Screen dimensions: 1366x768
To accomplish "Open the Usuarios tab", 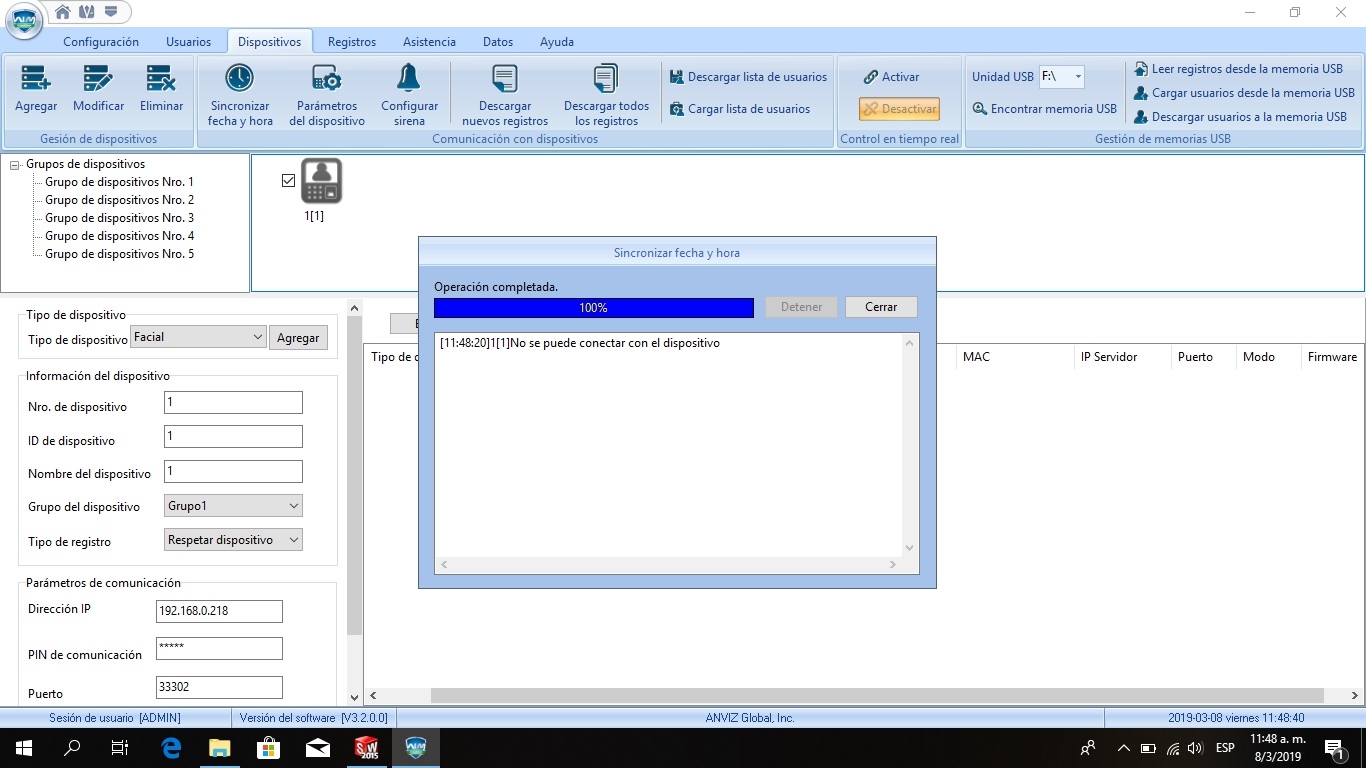I will [x=189, y=42].
